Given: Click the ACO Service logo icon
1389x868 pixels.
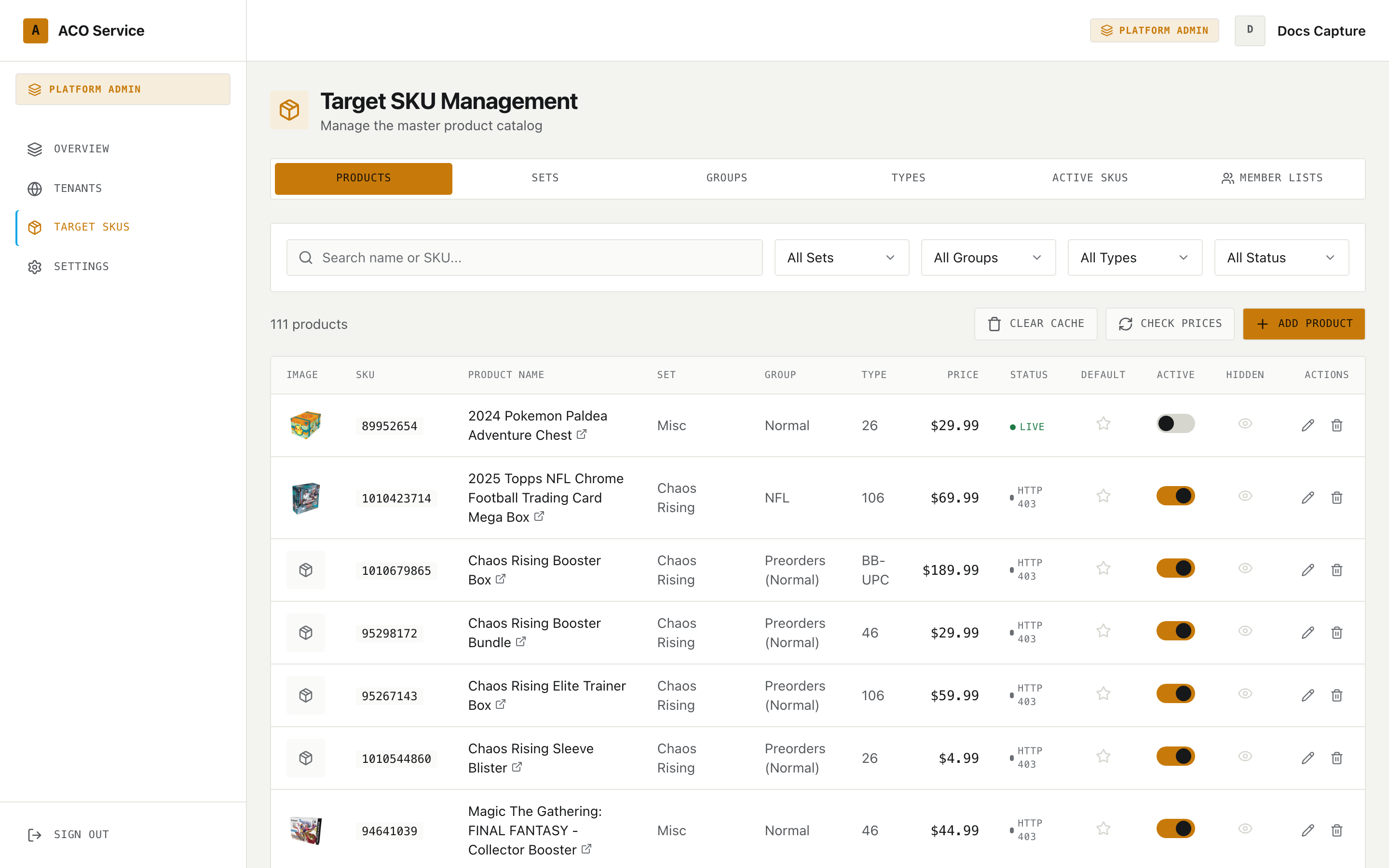Looking at the screenshot, I should 36,30.
